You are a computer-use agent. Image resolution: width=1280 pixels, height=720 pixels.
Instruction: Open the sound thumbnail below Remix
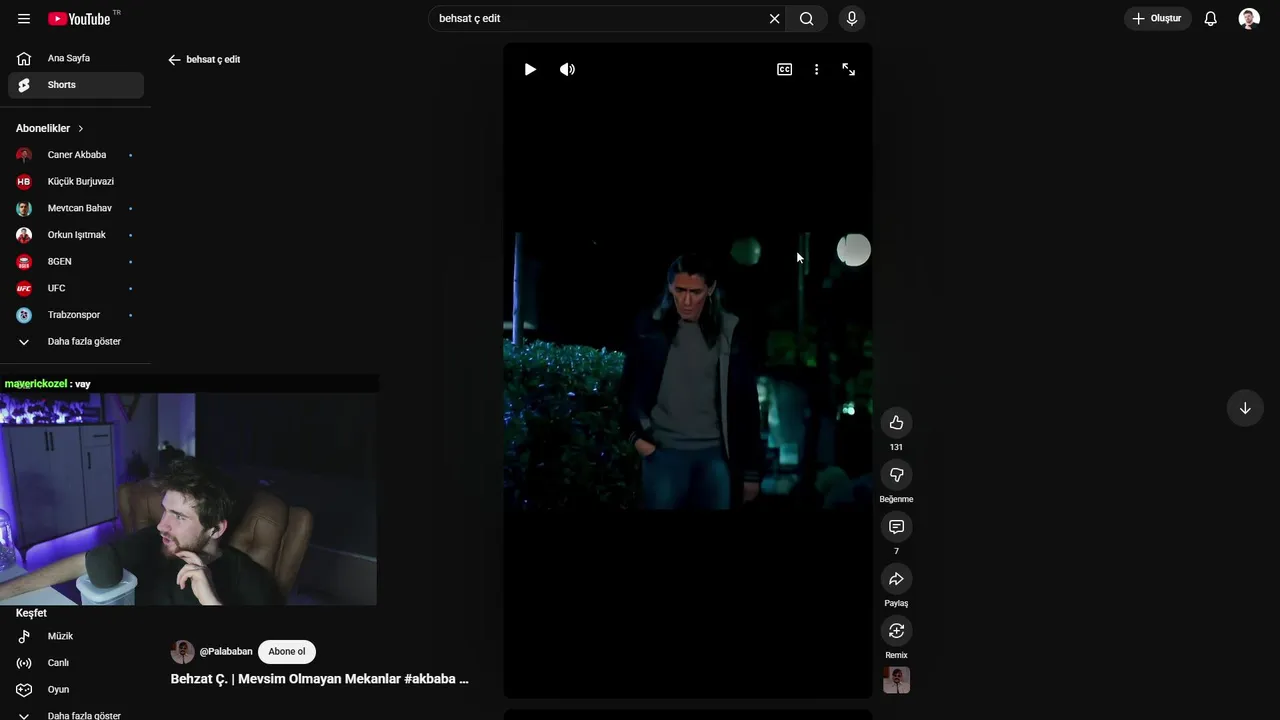896,680
